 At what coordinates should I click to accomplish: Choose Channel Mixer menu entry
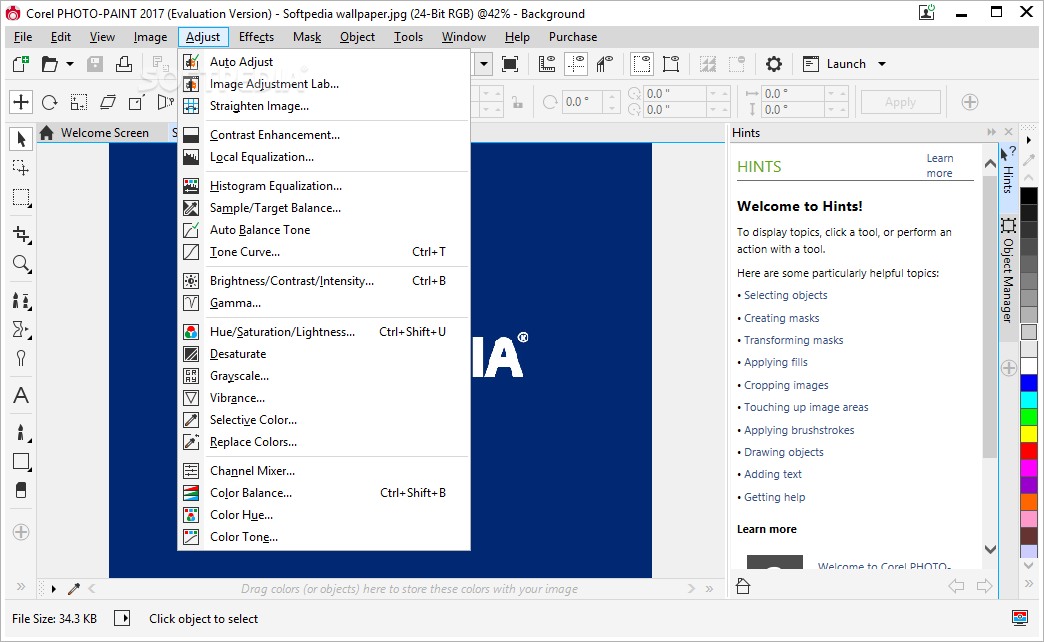coord(322,471)
